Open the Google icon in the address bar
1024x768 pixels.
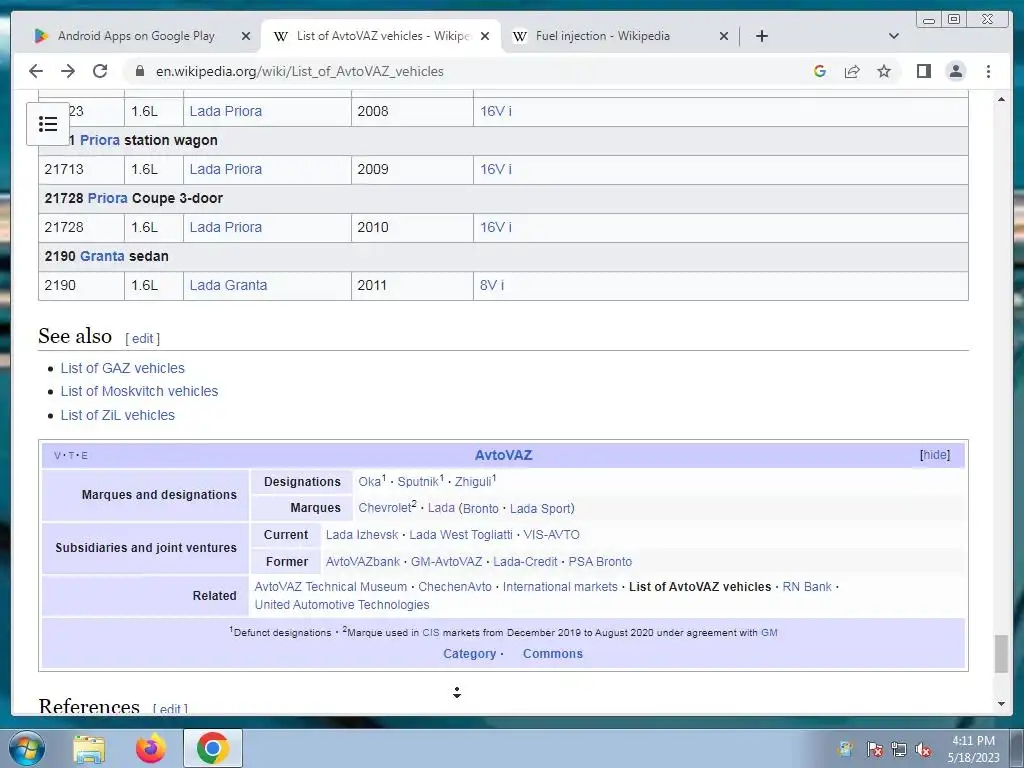820,71
